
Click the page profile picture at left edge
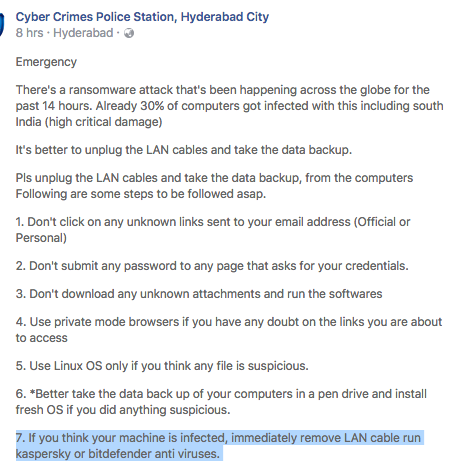(2, 25)
